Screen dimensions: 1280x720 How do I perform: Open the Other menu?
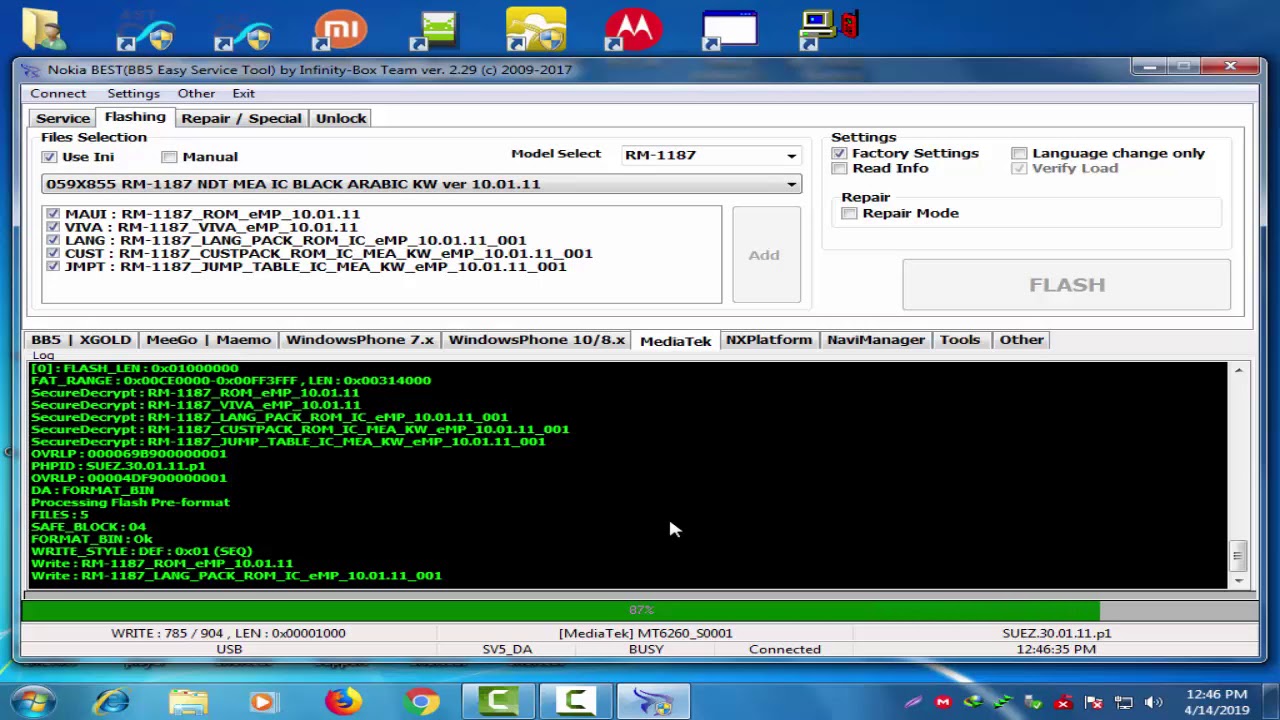pyautogui.click(x=196, y=93)
